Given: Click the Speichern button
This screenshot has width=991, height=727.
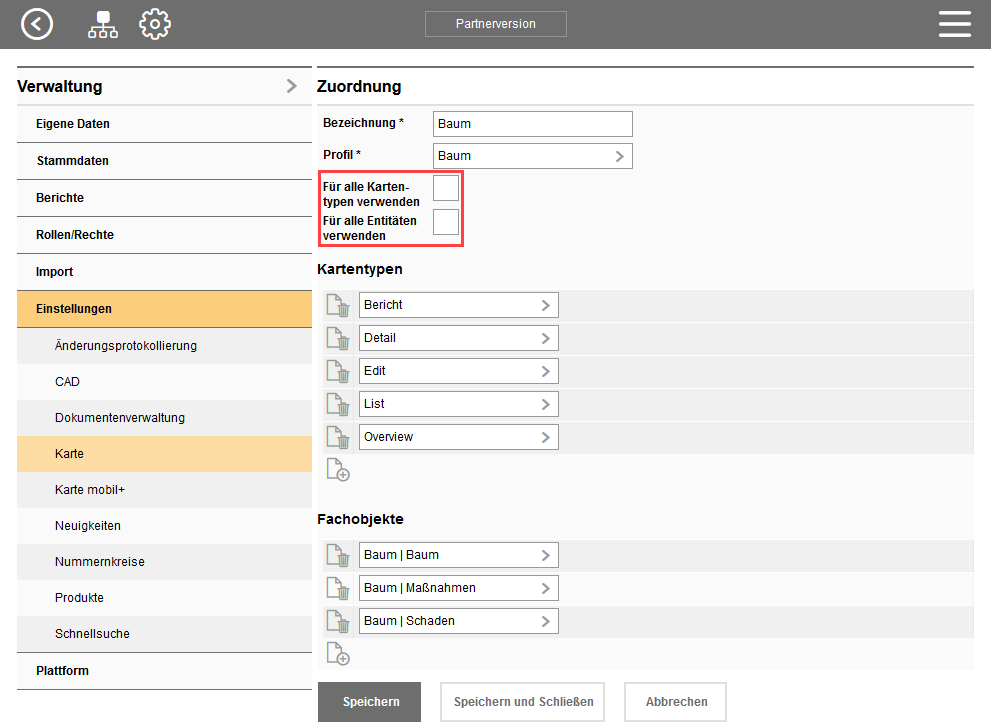Looking at the screenshot, I should point(370,702).
